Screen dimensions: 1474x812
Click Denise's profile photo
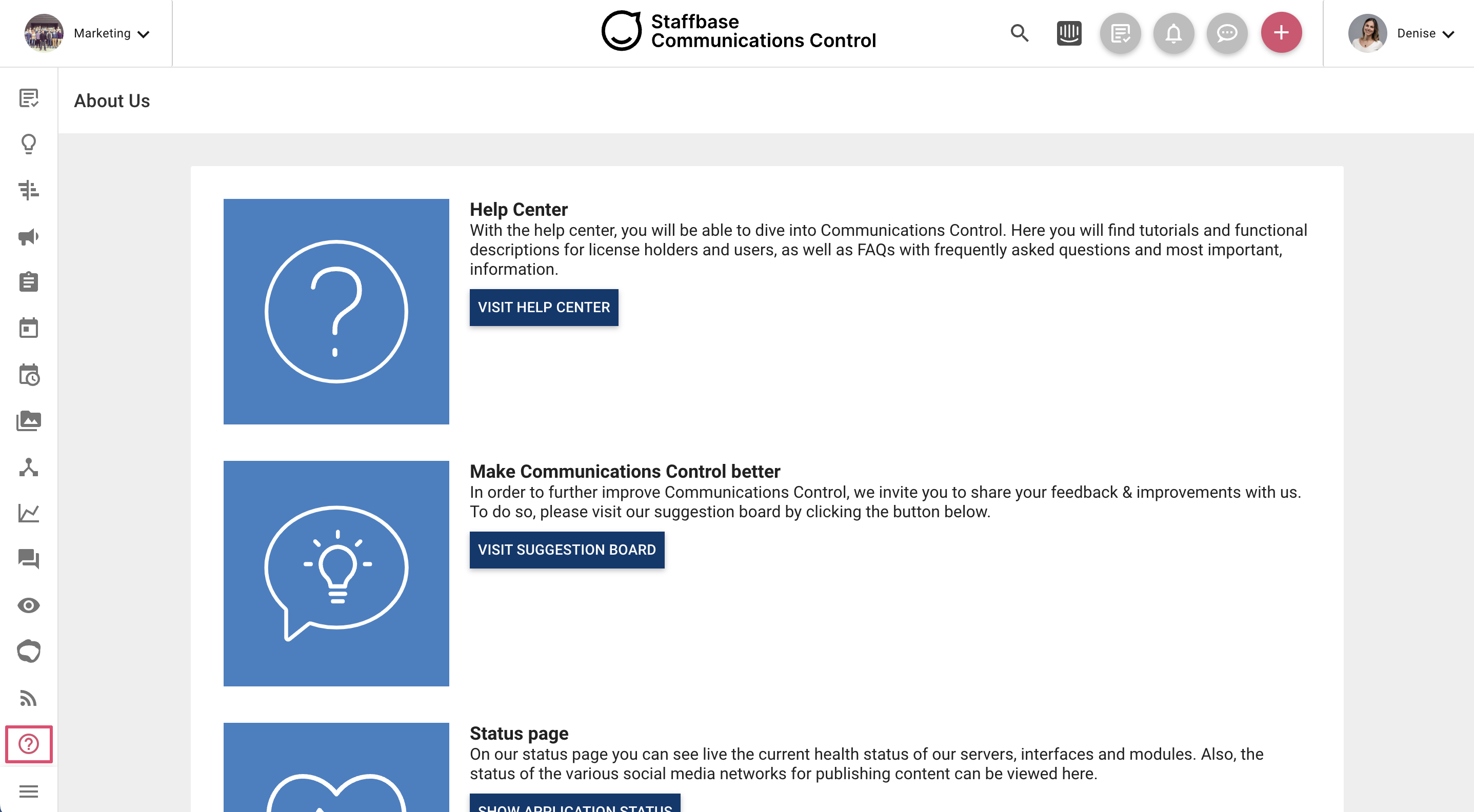pos(1367,33)
